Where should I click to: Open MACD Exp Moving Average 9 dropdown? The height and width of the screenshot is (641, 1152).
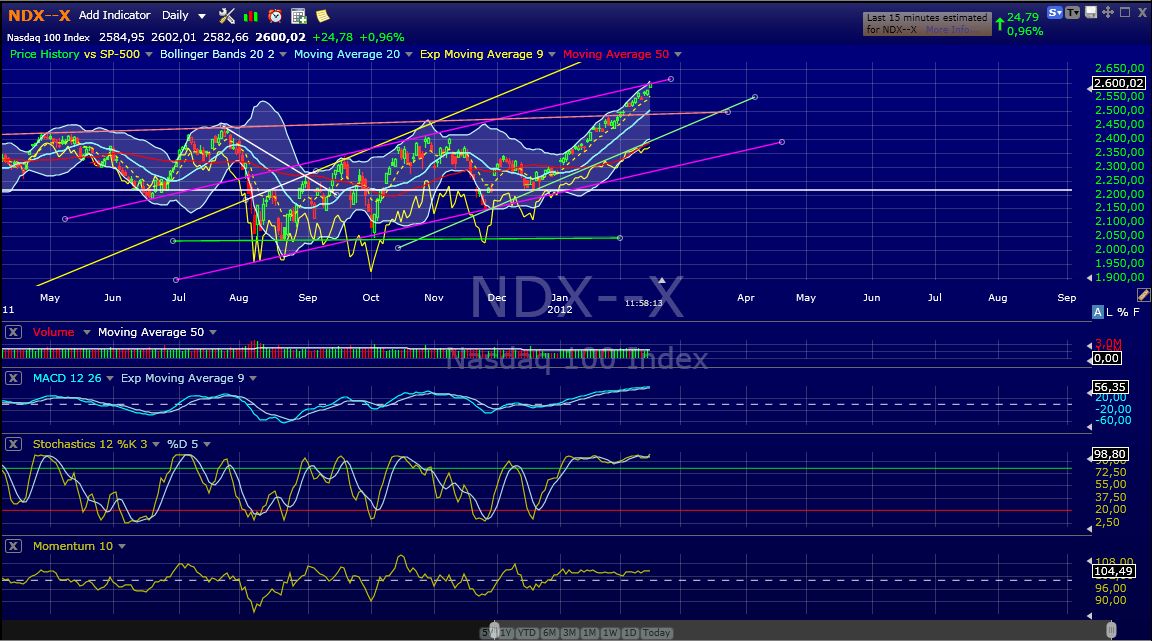[x=253, y=379]
